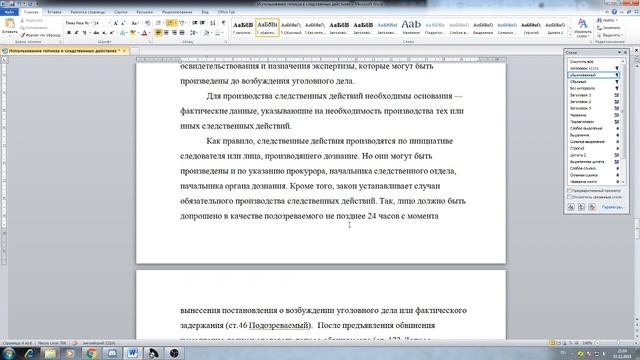Switch to the Рецензирование tab

(177, 12)
